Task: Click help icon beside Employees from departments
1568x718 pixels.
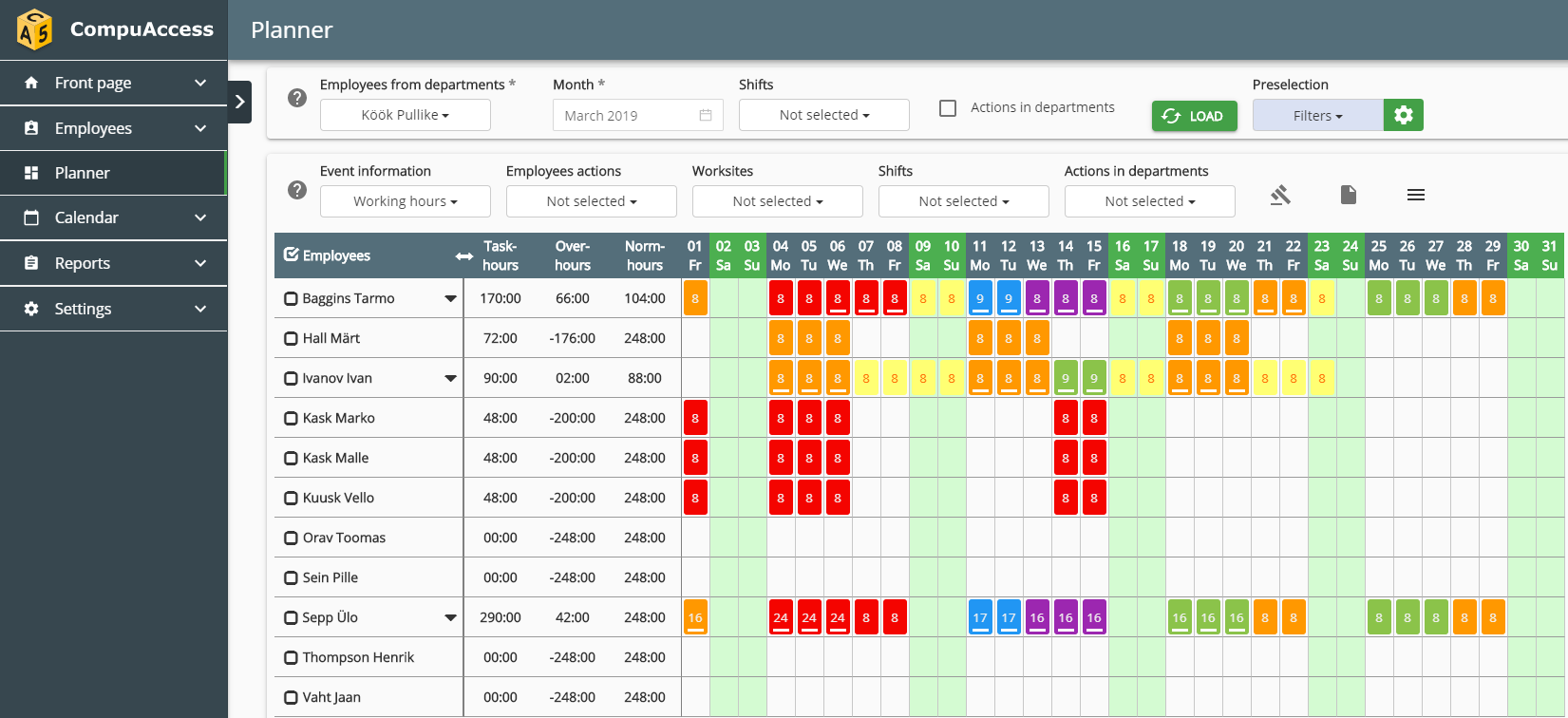Action: pos(297,98)
